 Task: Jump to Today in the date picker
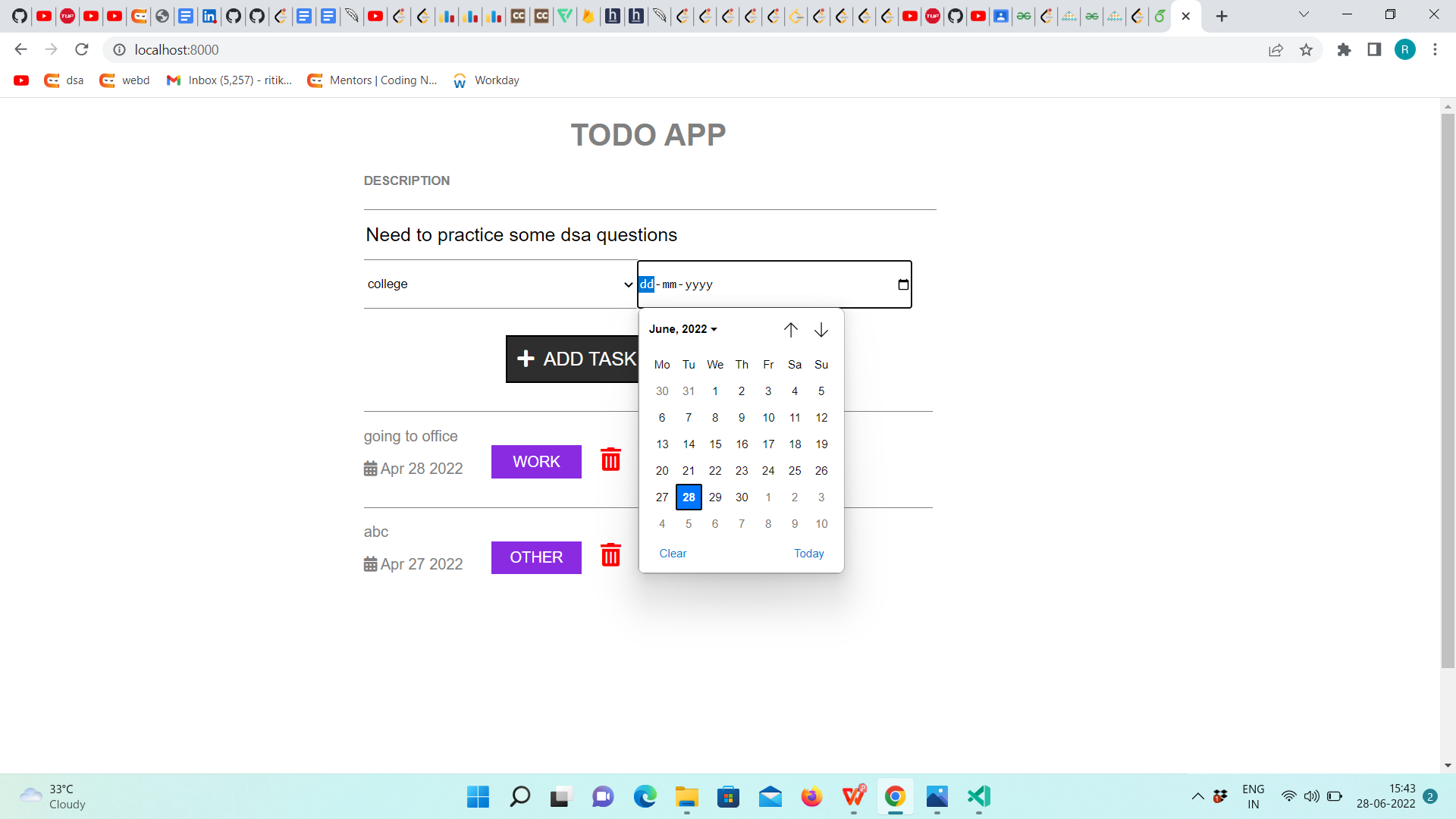808,554
